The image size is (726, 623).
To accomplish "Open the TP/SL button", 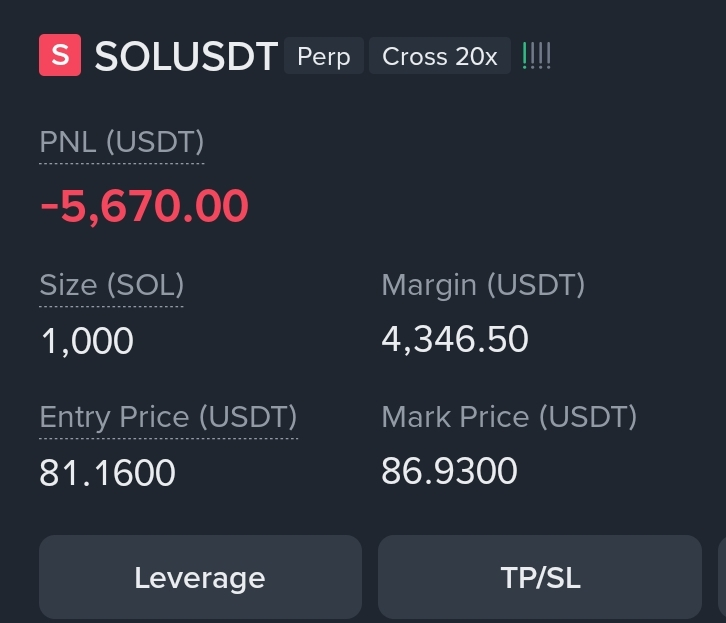I will coord(540,577).
